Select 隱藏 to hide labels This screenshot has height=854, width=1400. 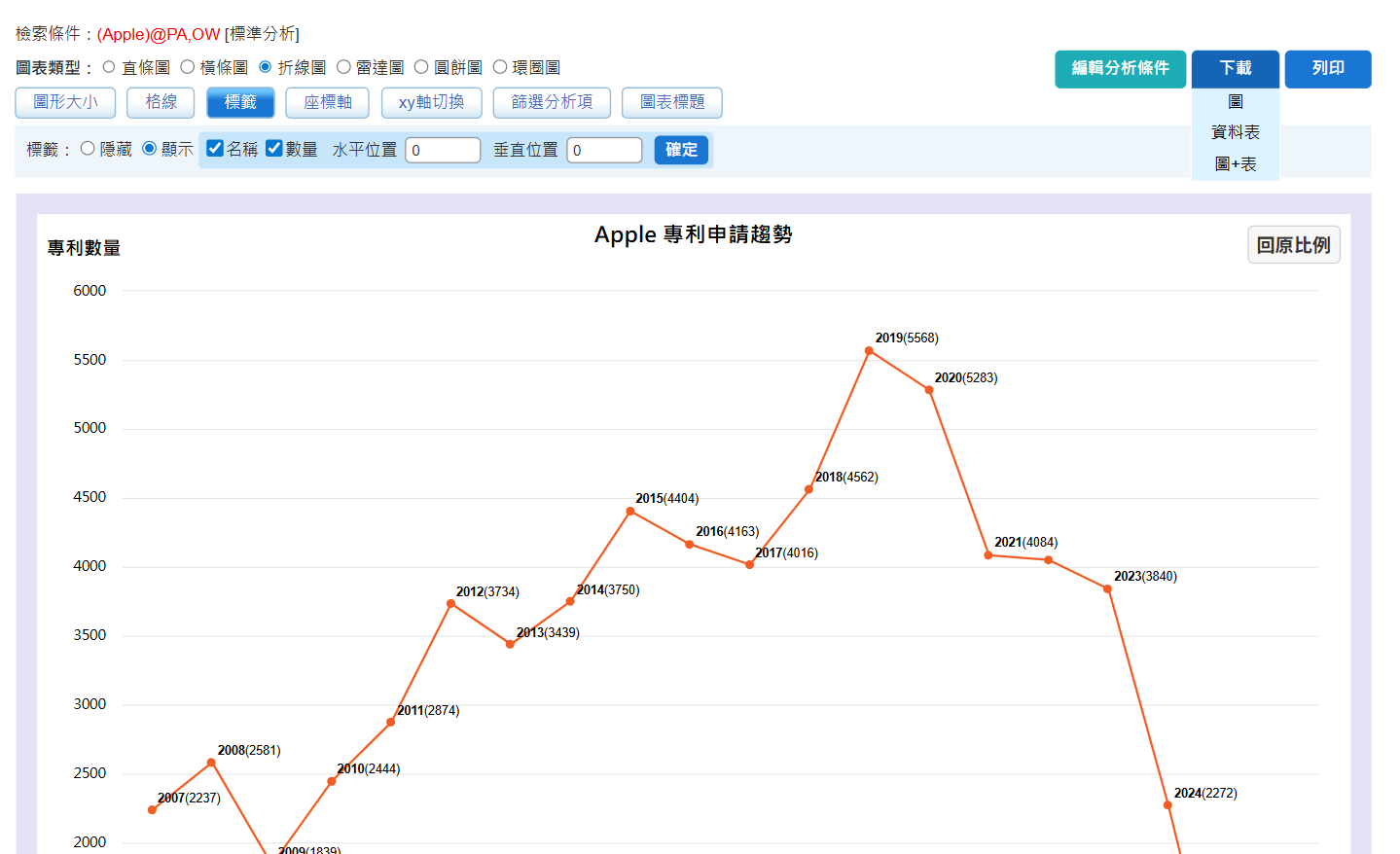click(88, 149)
